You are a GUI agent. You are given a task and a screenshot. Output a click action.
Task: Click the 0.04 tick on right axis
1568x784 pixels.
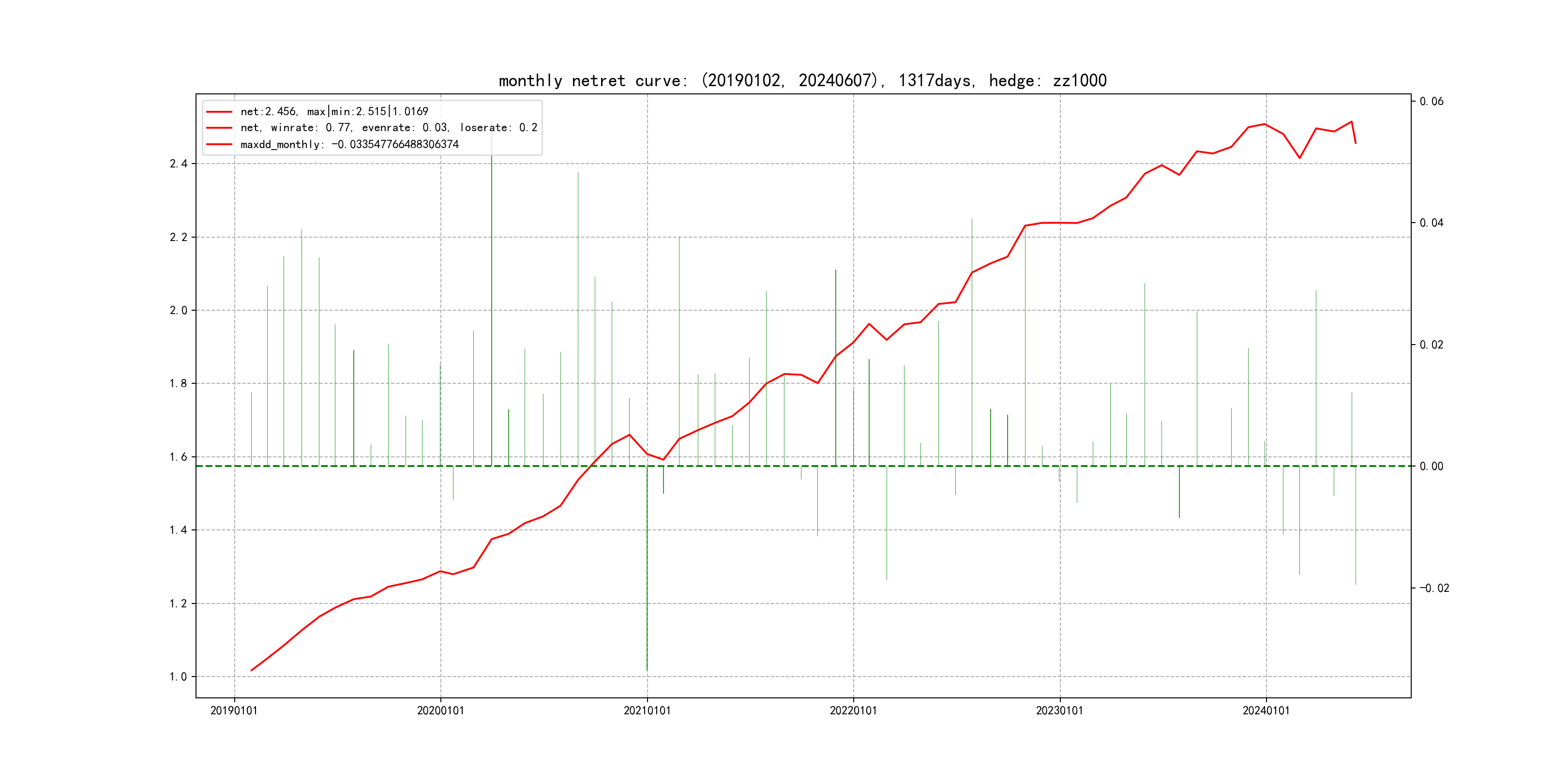click(x=1431, y=223)
